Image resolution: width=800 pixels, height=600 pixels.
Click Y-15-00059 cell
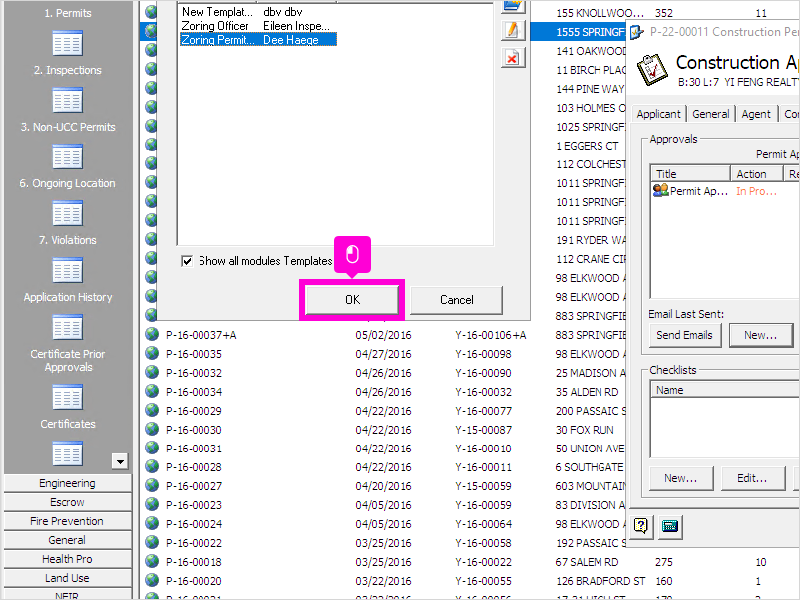[x=483, y=486]
